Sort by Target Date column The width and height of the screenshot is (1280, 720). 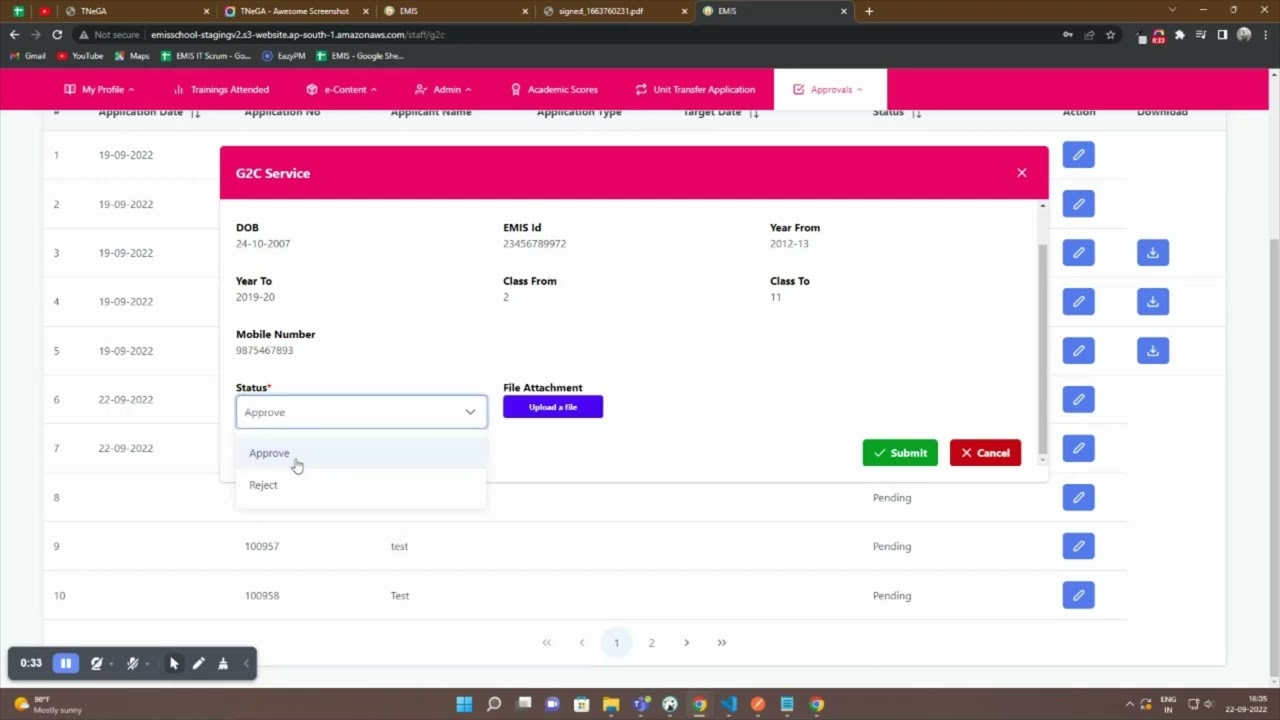754,113
